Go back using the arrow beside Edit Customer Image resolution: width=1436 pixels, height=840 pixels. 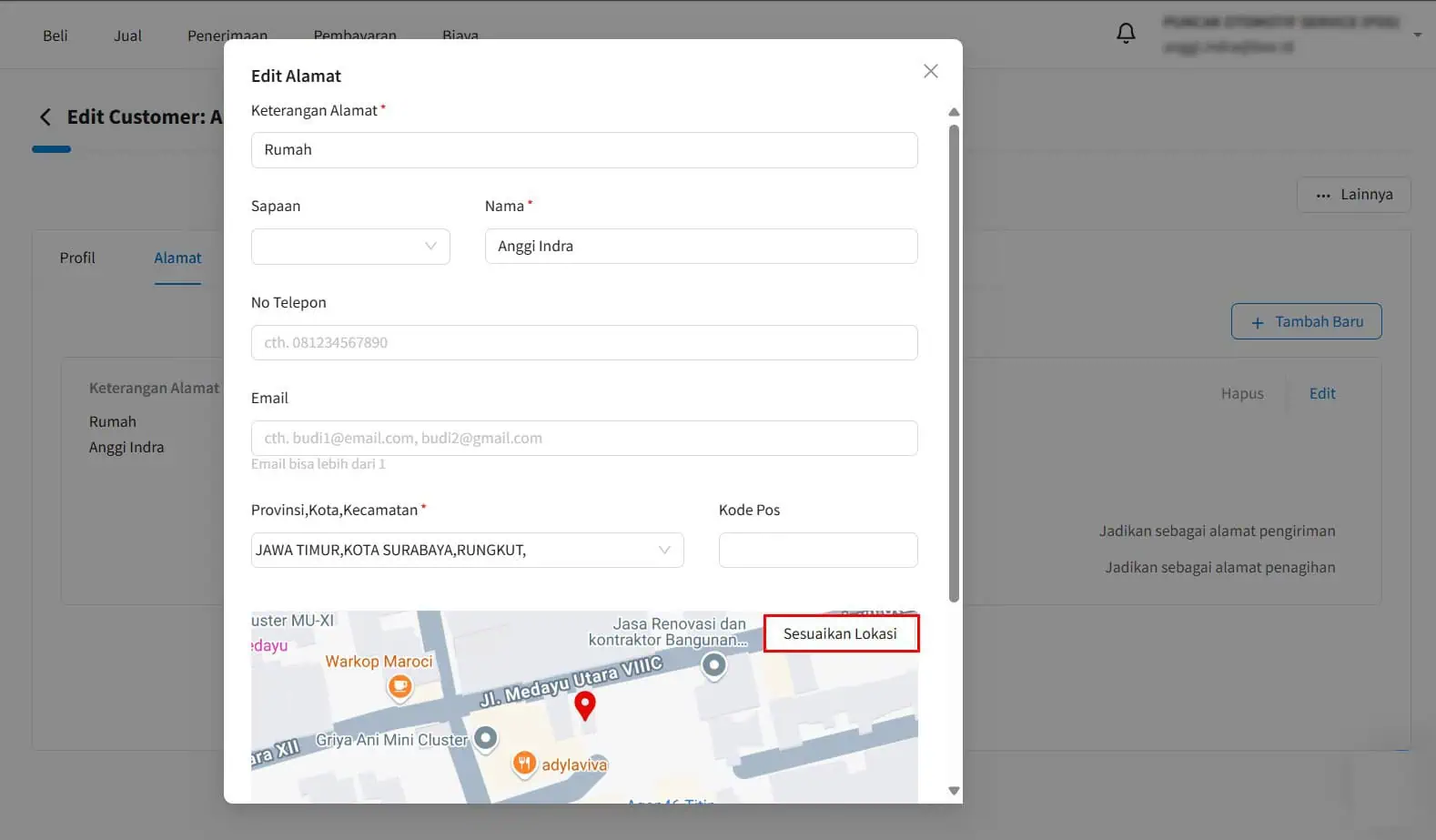pyautogui.click(x=46, y=117)
